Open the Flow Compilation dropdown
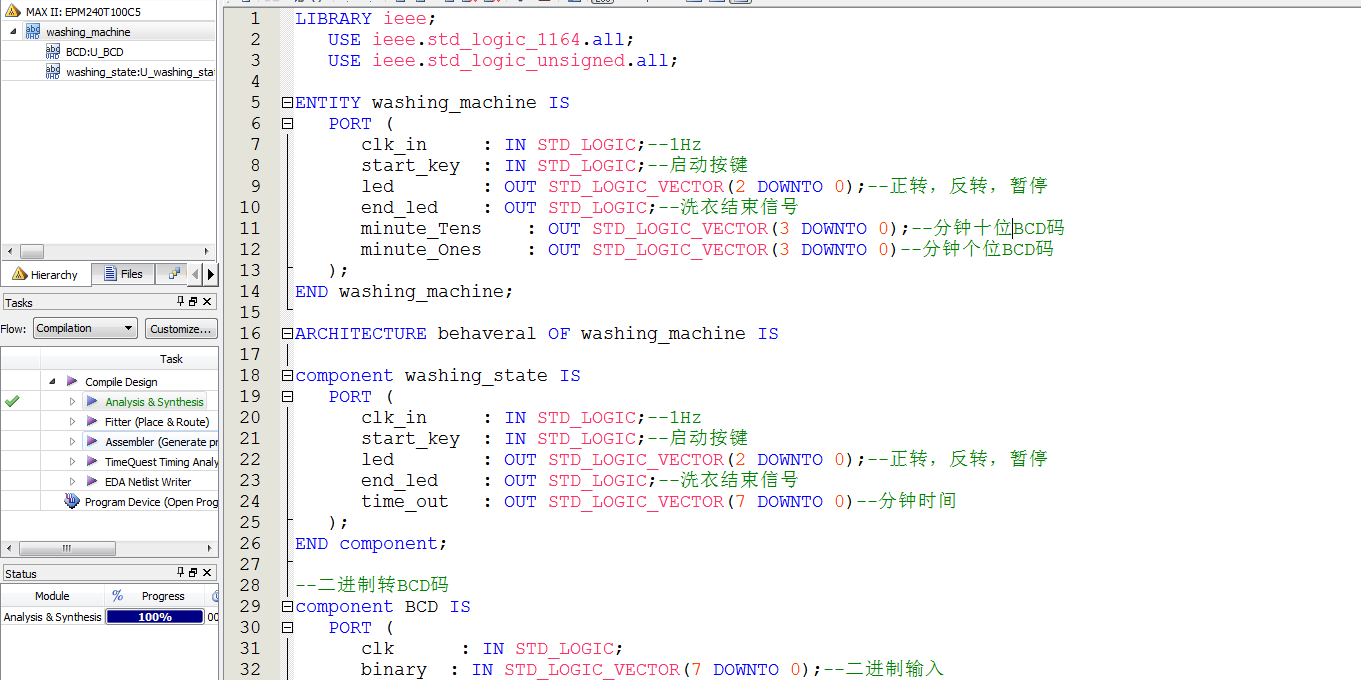Viewport: 1361px width, 680px height. pos(85,328)
